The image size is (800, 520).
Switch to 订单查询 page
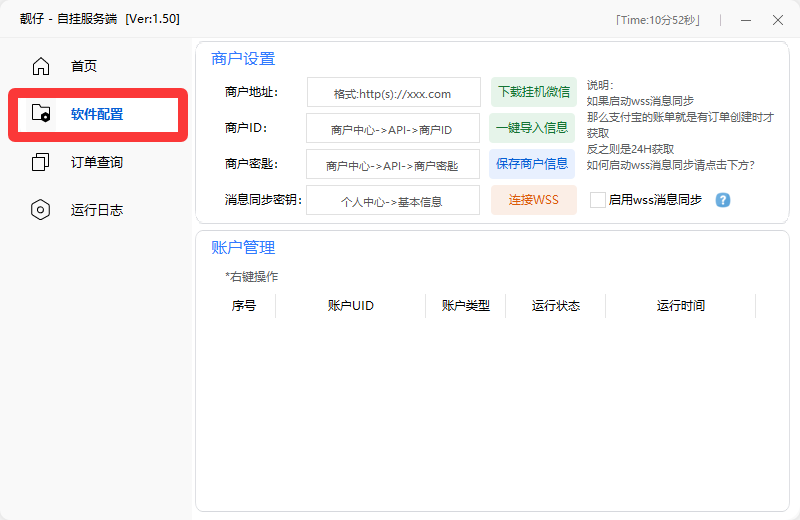pyautogui.click(x=96, y=162)
